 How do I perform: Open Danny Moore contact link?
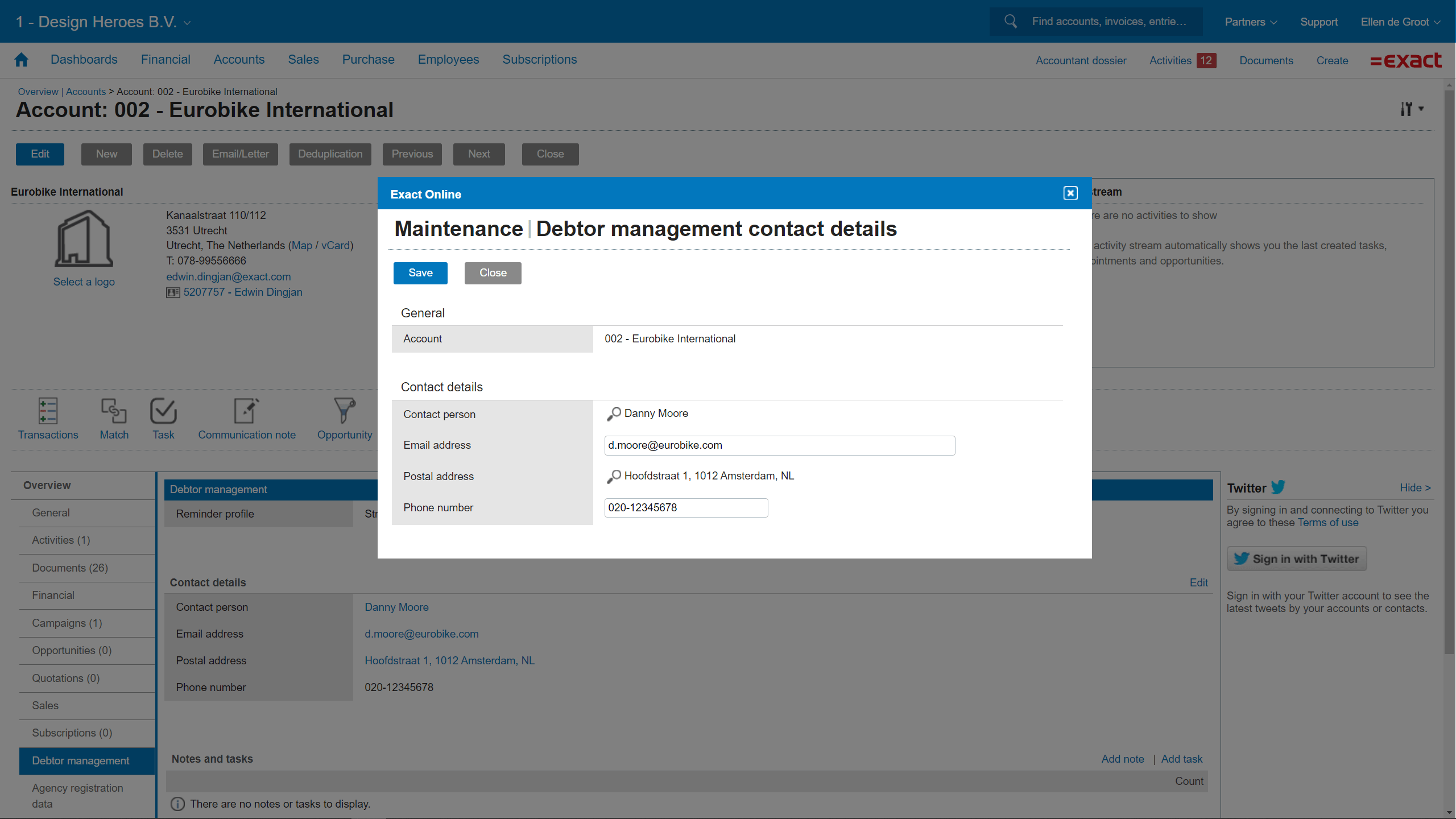tap(396, 607)
